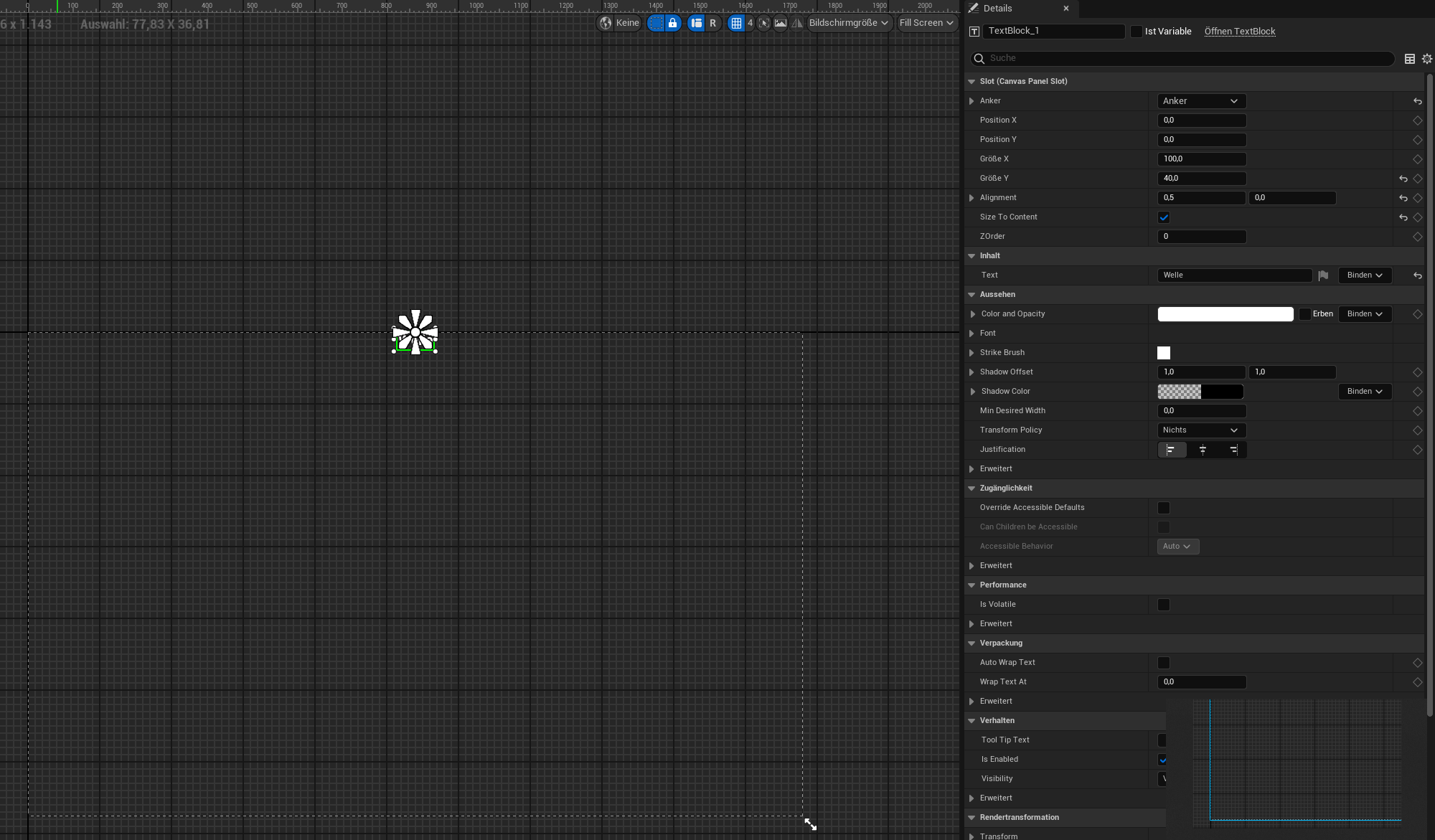Click the zoom-to-fit icon in toolbar

(764, 23)
